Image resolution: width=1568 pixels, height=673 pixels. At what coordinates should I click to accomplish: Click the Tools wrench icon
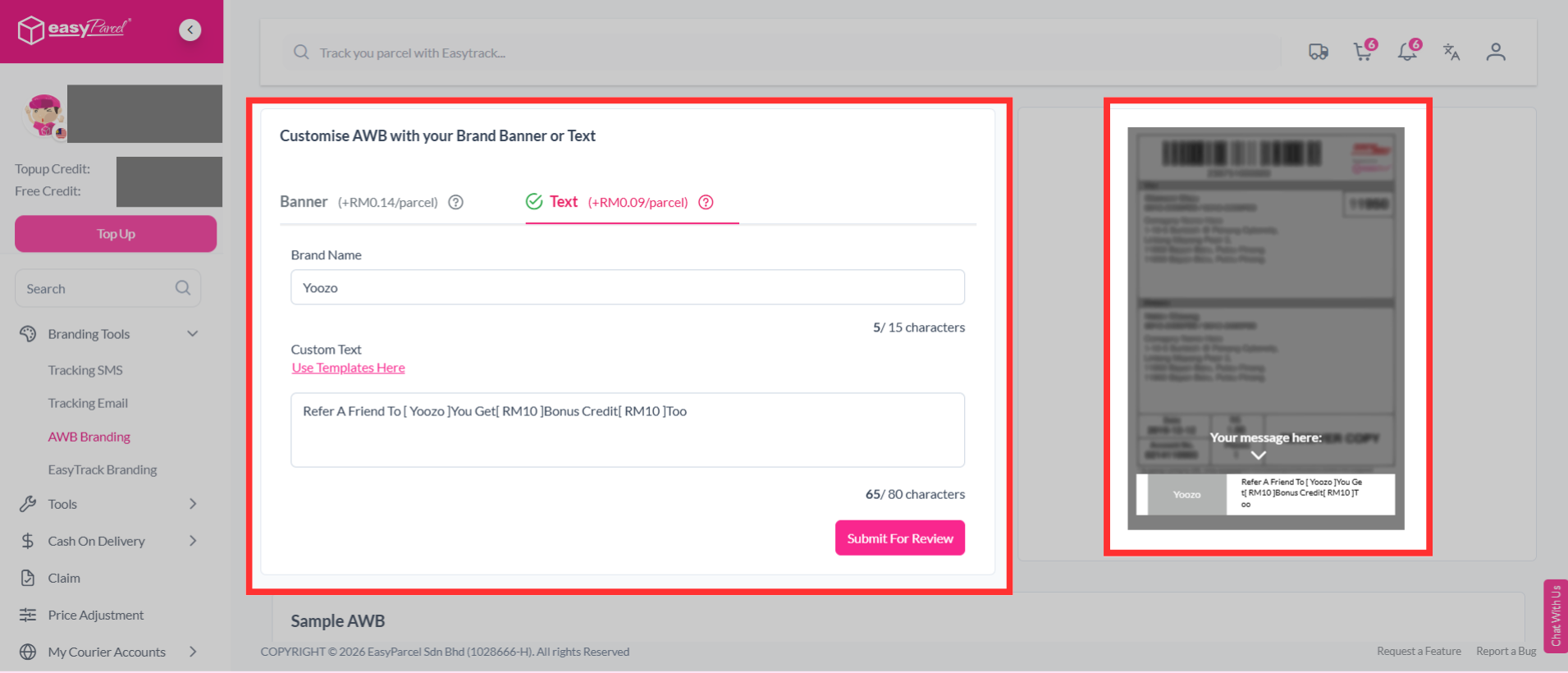[x=28, y=504]
